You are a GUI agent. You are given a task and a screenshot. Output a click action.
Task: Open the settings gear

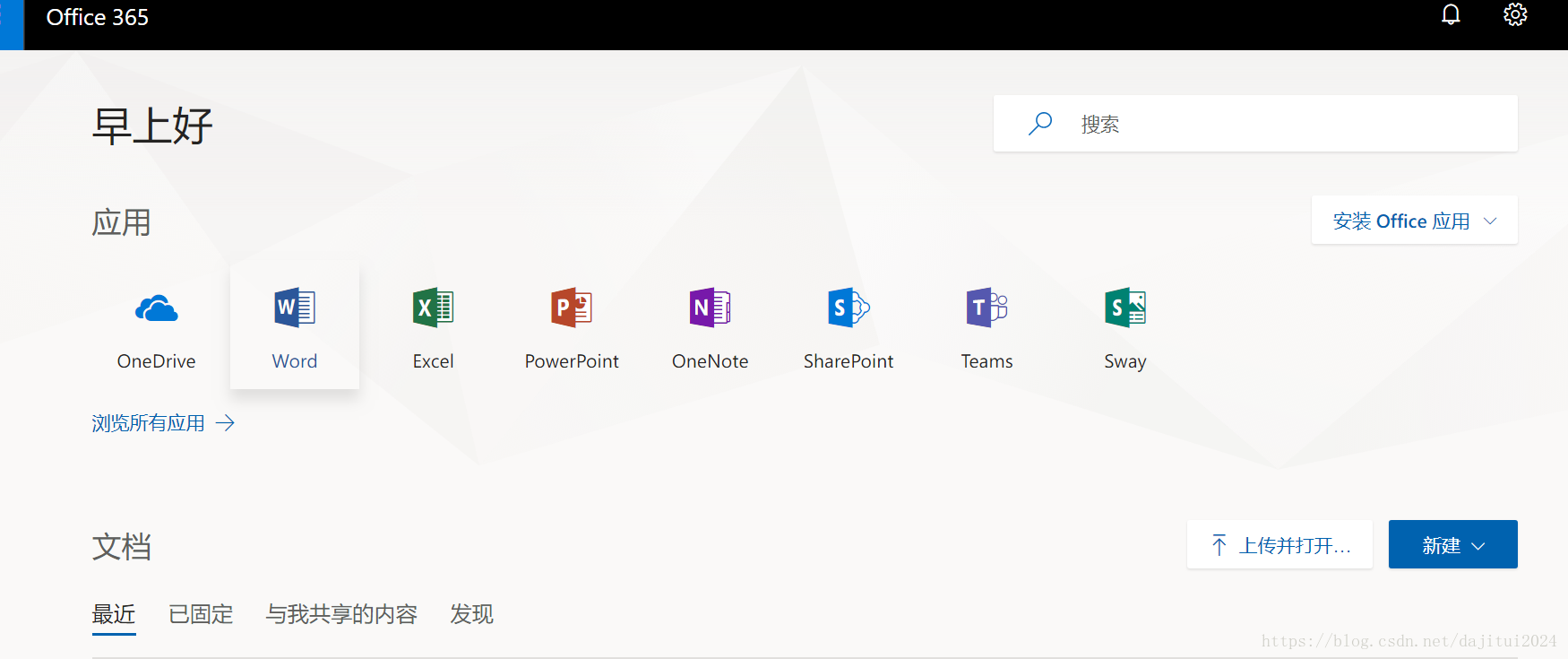coord(1515,15)
